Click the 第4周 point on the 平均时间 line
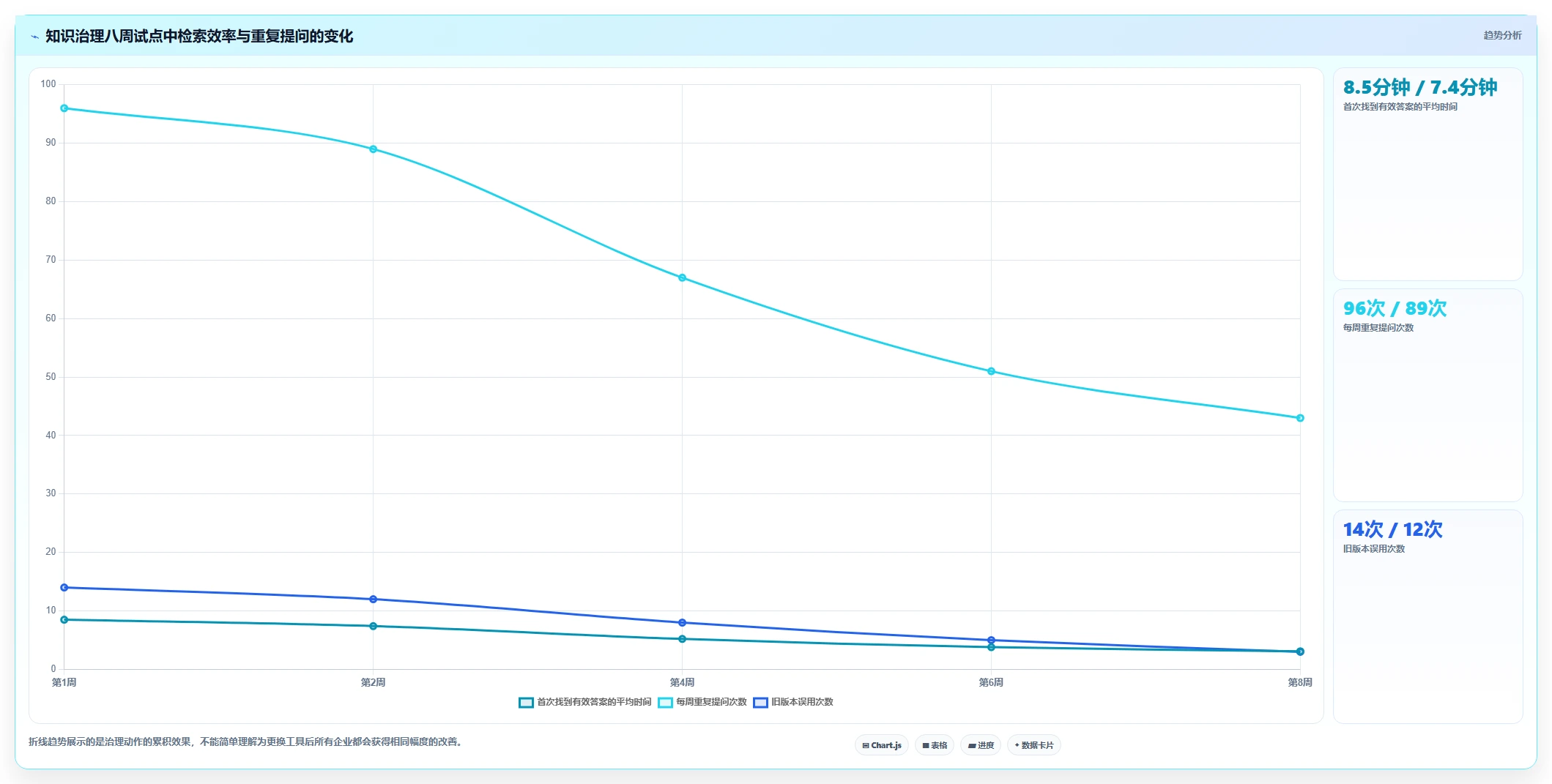The width and height of the screenshot is (1552, 784). coord(683,639)
